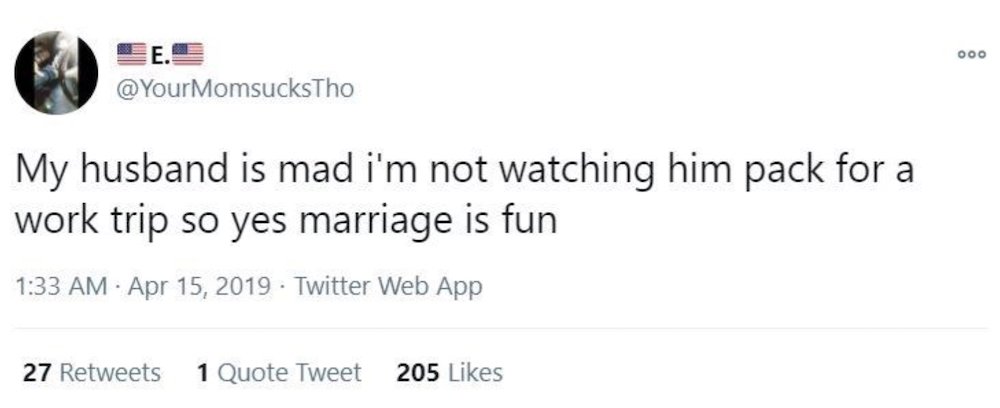
Task: Click the bold 205 count
Action: (418, 372)
